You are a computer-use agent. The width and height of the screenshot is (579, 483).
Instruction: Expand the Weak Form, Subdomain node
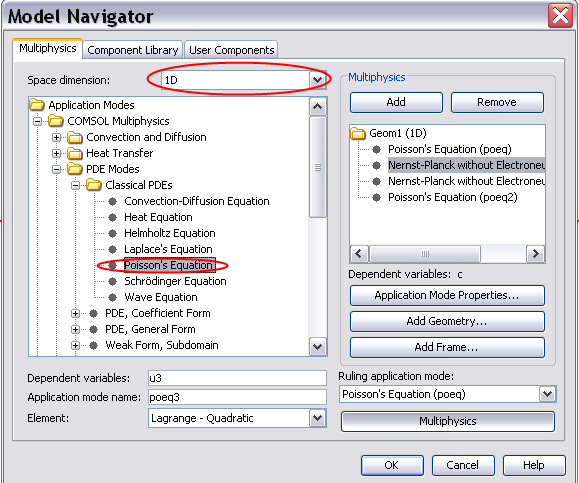[75, 345]
